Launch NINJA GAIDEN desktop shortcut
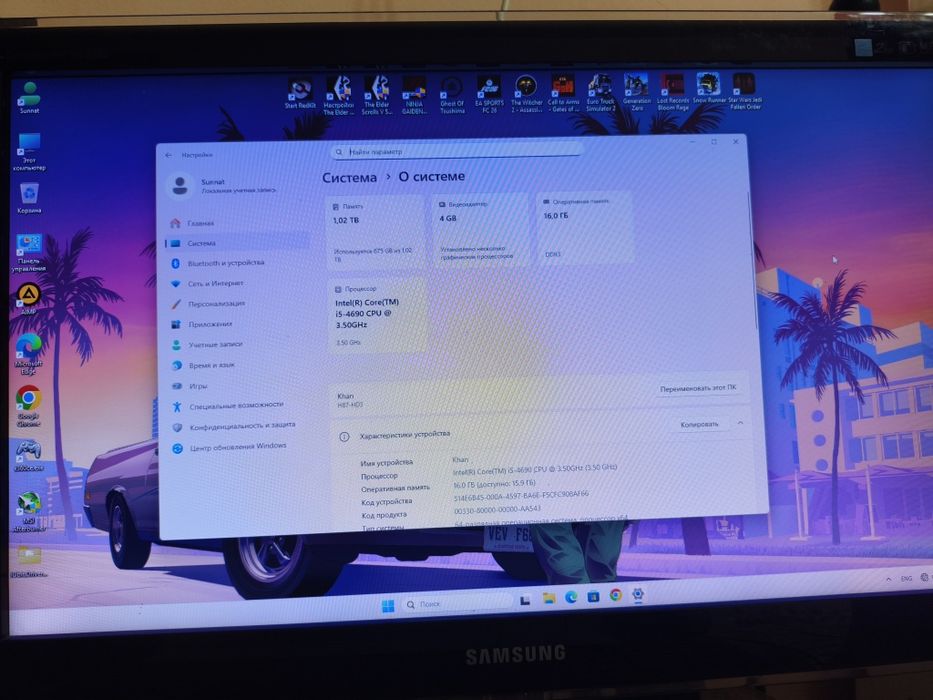Image resolution: width=933 pixels, height=700 pixels. pyautogui.click(x=414, y=95)
